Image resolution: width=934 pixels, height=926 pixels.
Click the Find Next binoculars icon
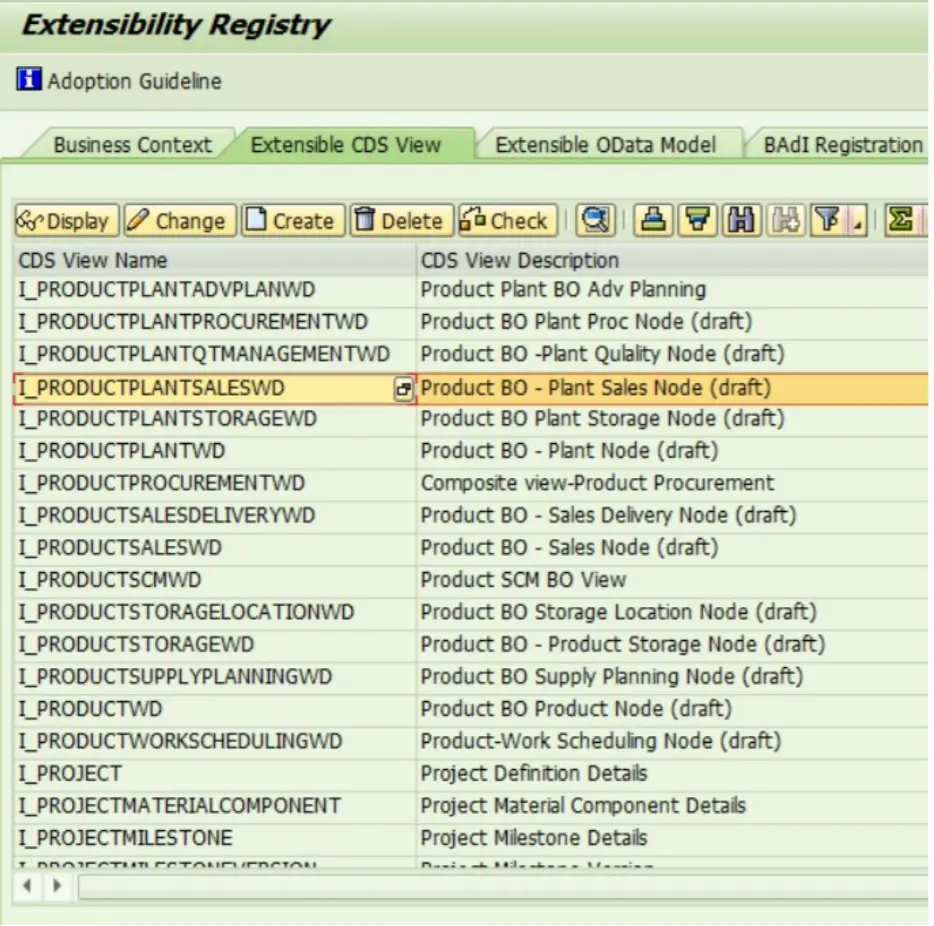click(x=786, y=221)
